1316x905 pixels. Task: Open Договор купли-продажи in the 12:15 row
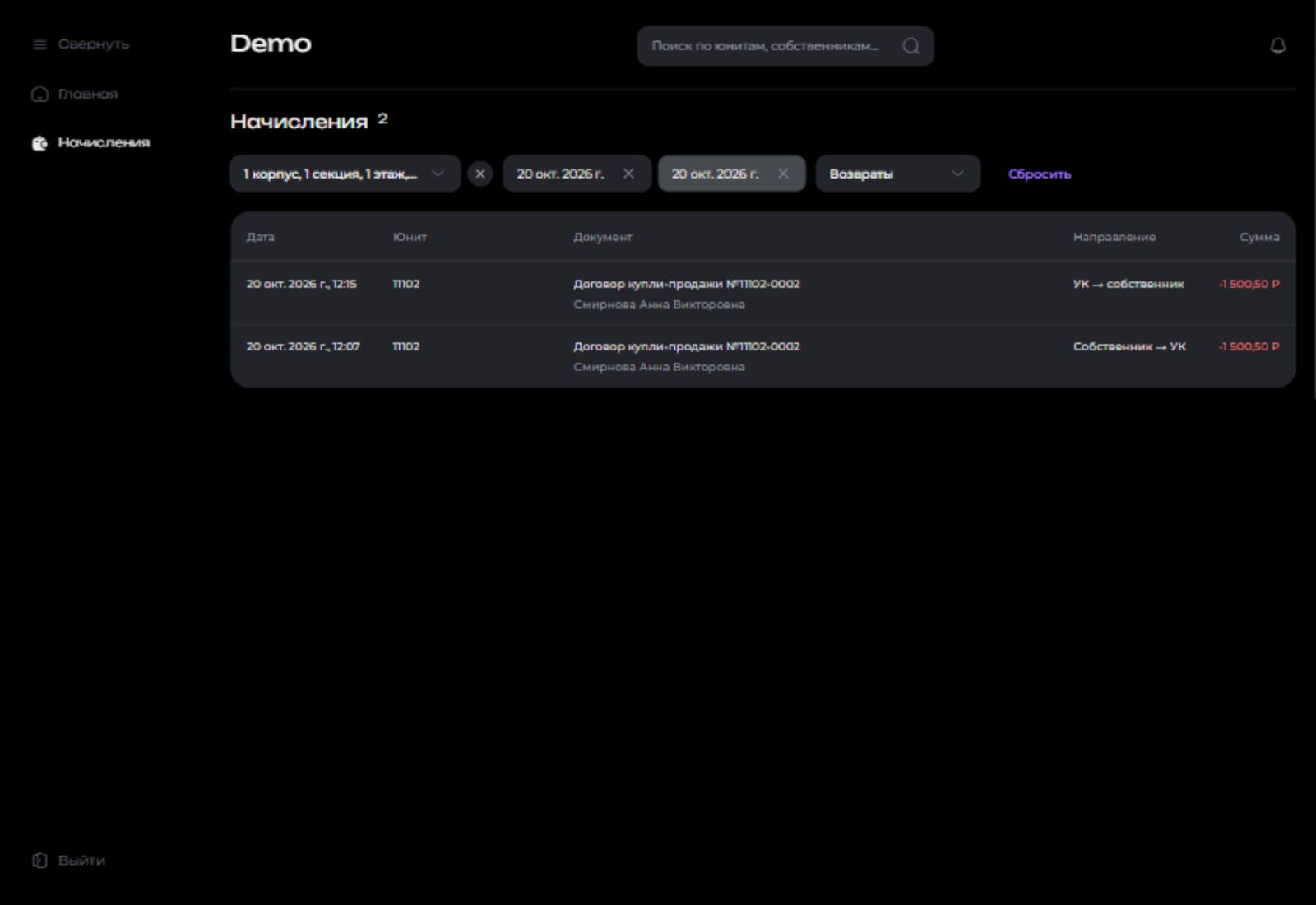pos(687,284)
